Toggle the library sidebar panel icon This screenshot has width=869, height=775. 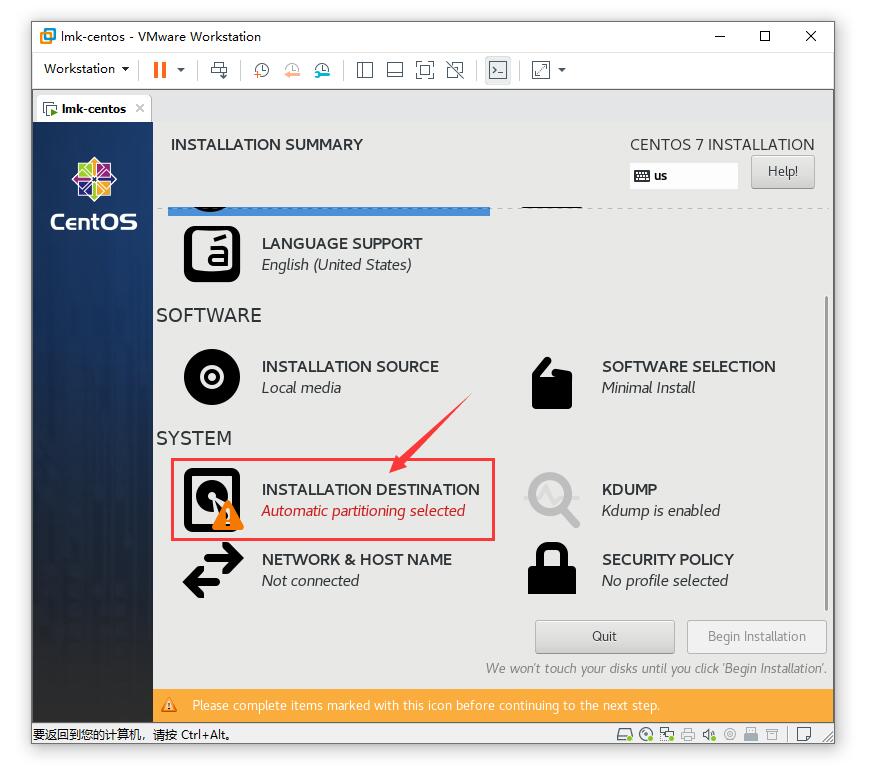point(365,70)
